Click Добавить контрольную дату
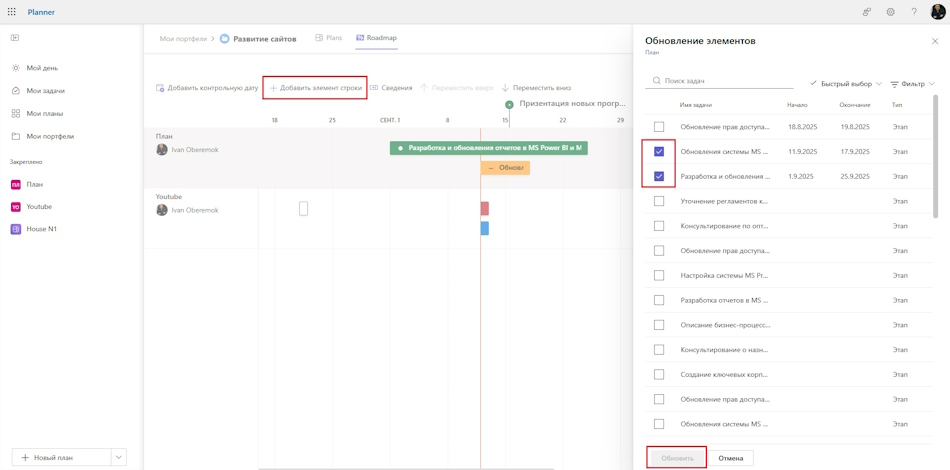The width and height of the screenshot is (950, 470). [x=207, y=88]
